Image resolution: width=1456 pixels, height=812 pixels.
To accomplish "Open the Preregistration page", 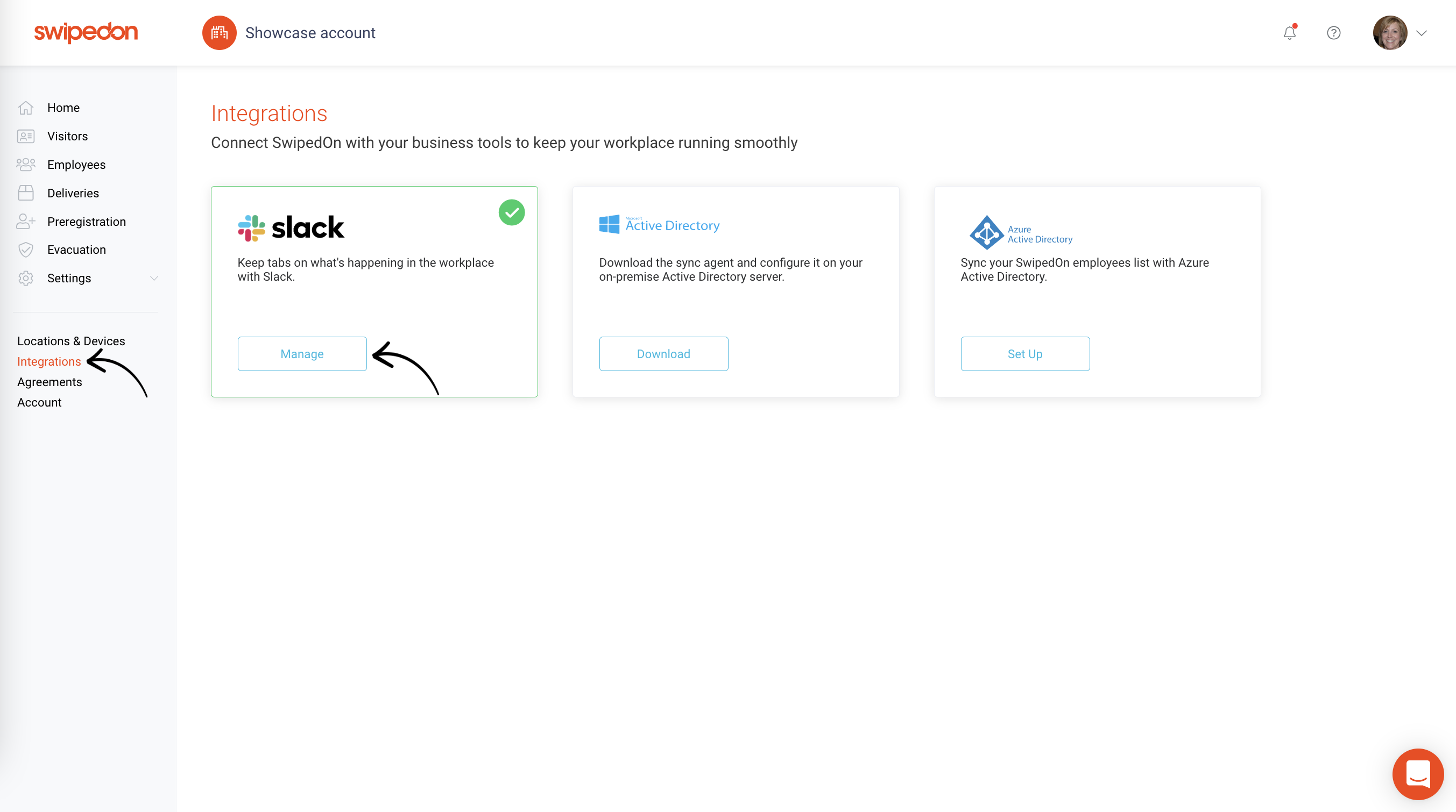I will click(87, 222).
